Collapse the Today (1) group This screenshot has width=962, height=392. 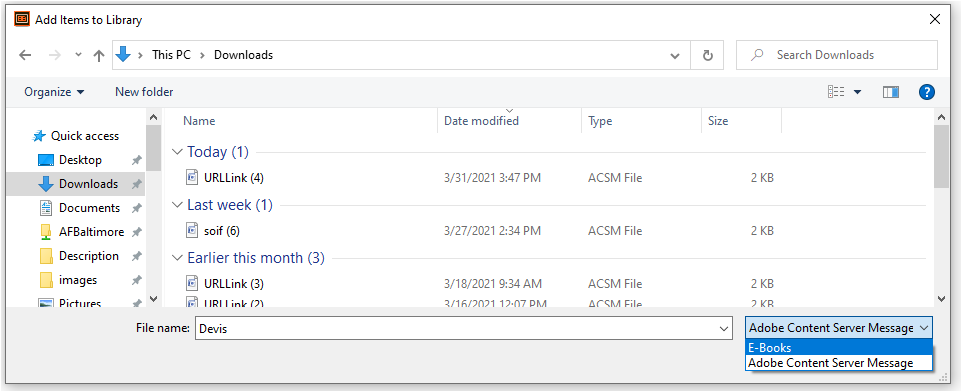[x=177, y=152]
